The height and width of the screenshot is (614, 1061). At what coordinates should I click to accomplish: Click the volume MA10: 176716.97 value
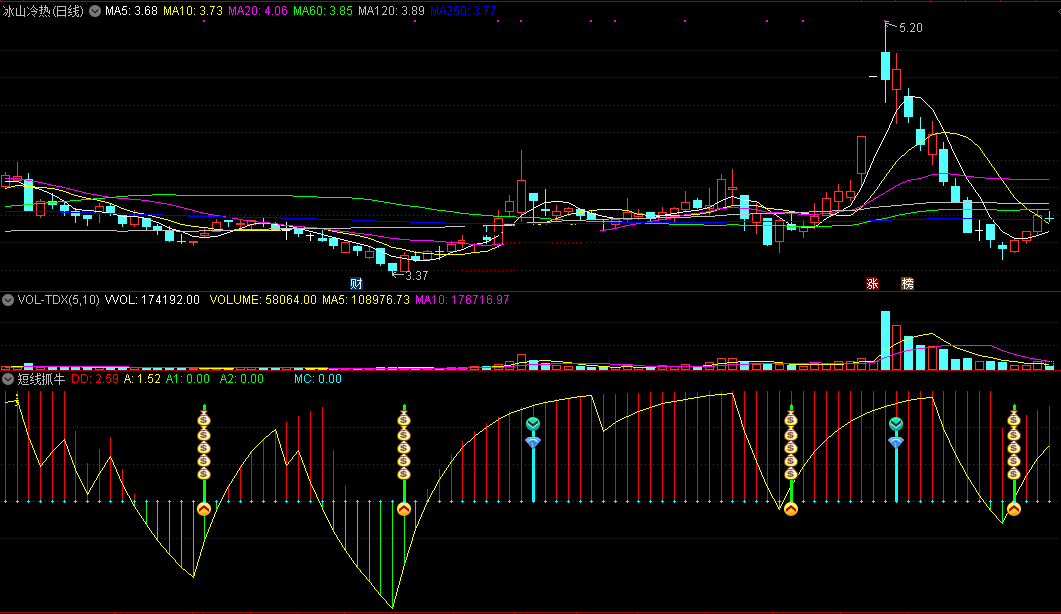click(x=462, y=300)
